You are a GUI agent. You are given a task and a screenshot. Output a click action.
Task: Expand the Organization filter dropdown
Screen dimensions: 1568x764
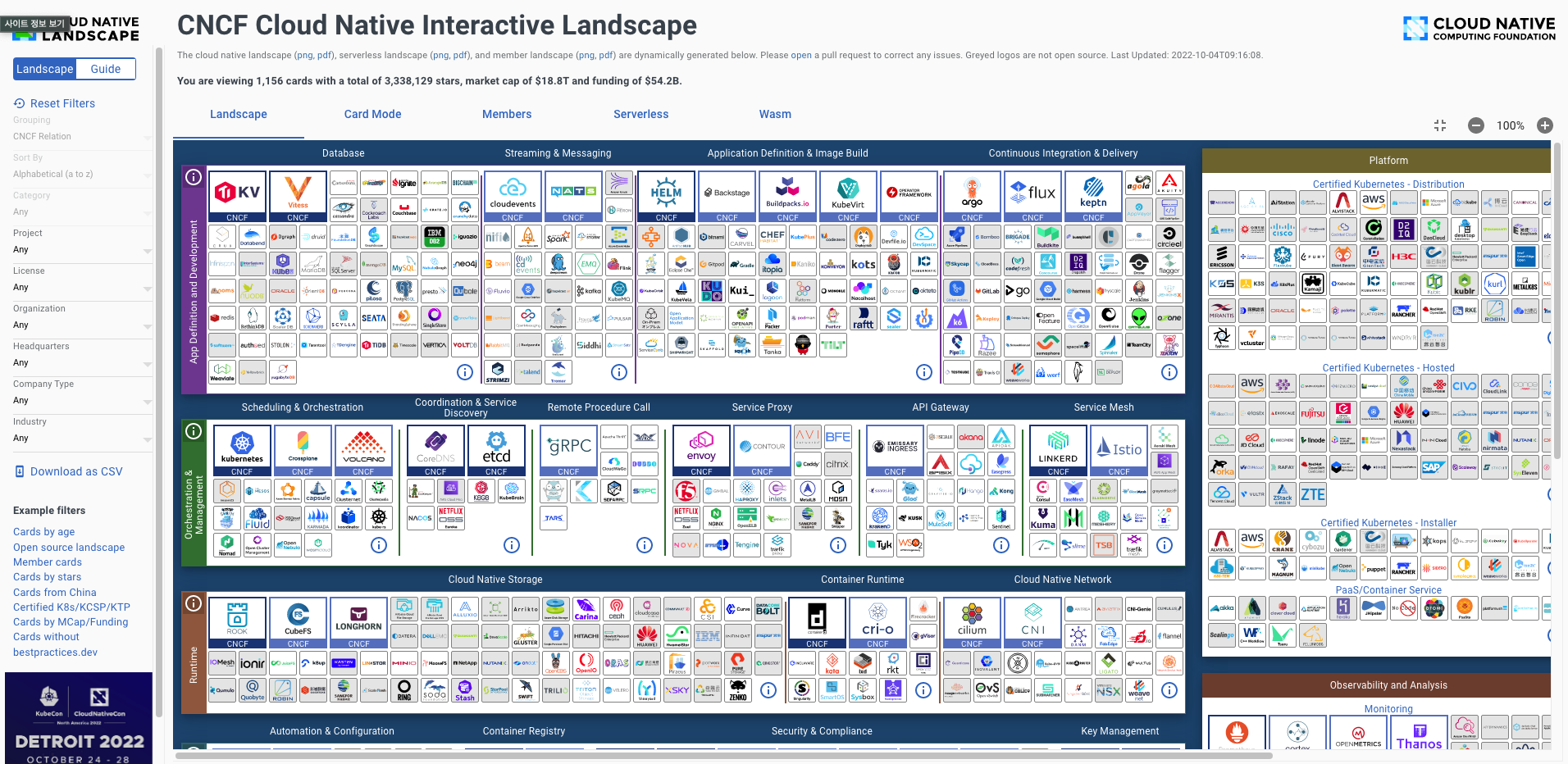pyautogui.click(x=82, y=325)
